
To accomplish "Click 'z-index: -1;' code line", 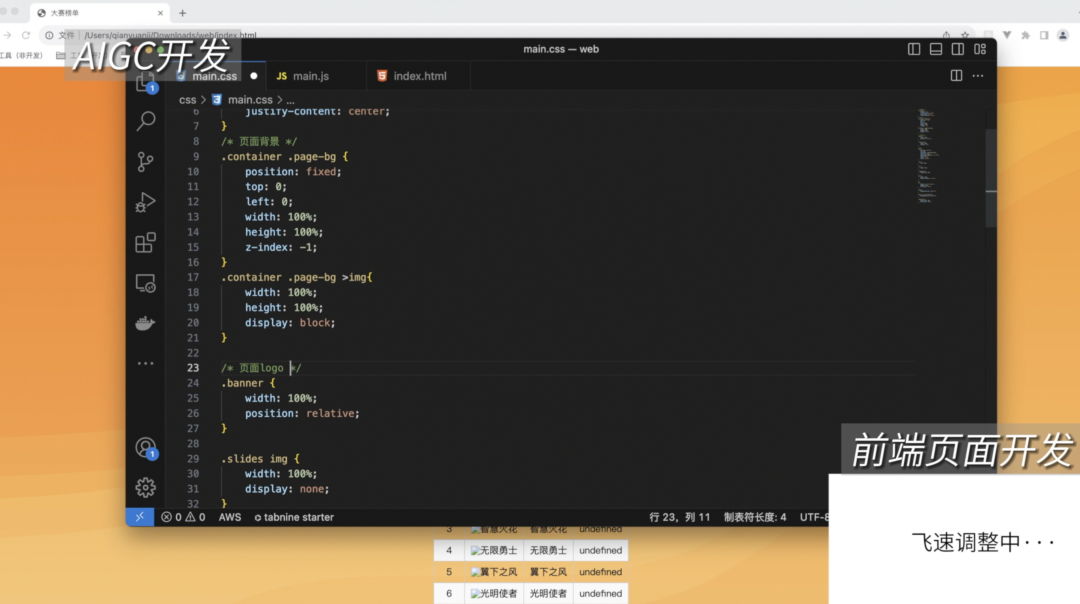I will [281, 247].
